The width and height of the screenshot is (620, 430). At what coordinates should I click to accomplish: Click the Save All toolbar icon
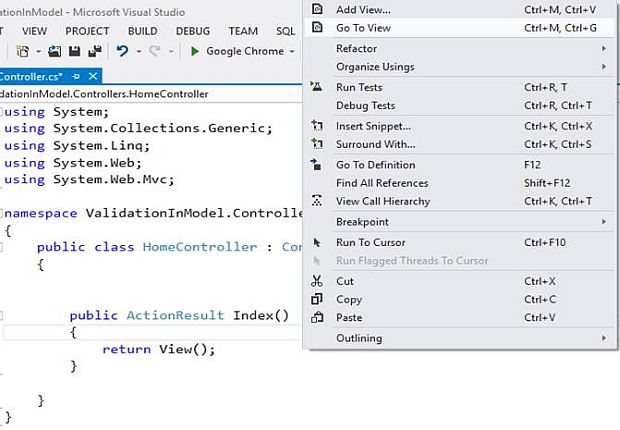(95, 51)
